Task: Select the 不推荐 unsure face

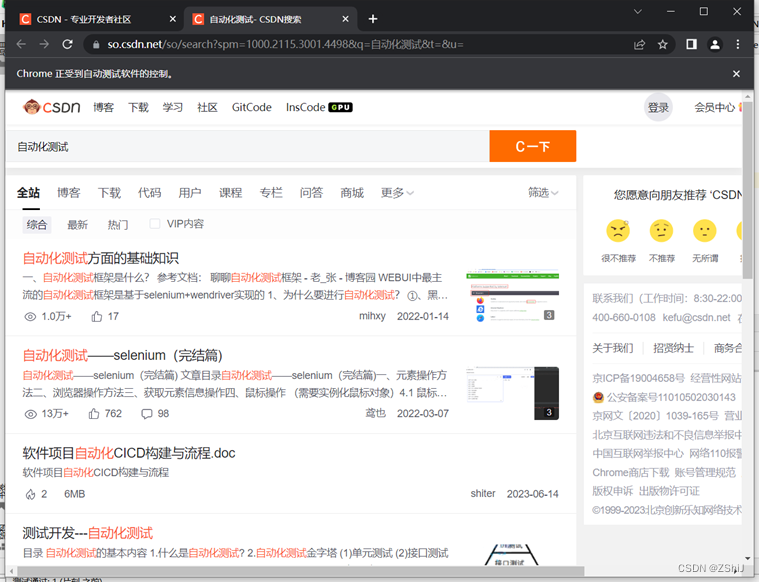Action: 661,230
